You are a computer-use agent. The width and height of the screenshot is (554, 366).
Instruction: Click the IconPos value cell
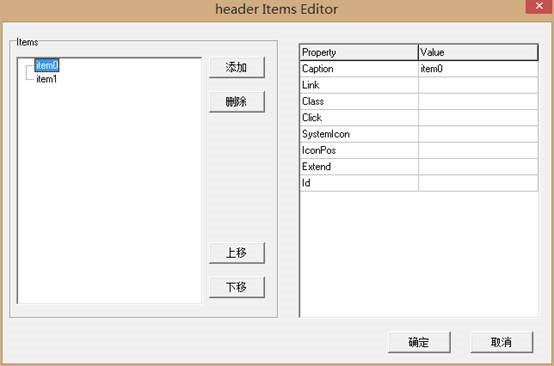(478, 150)
